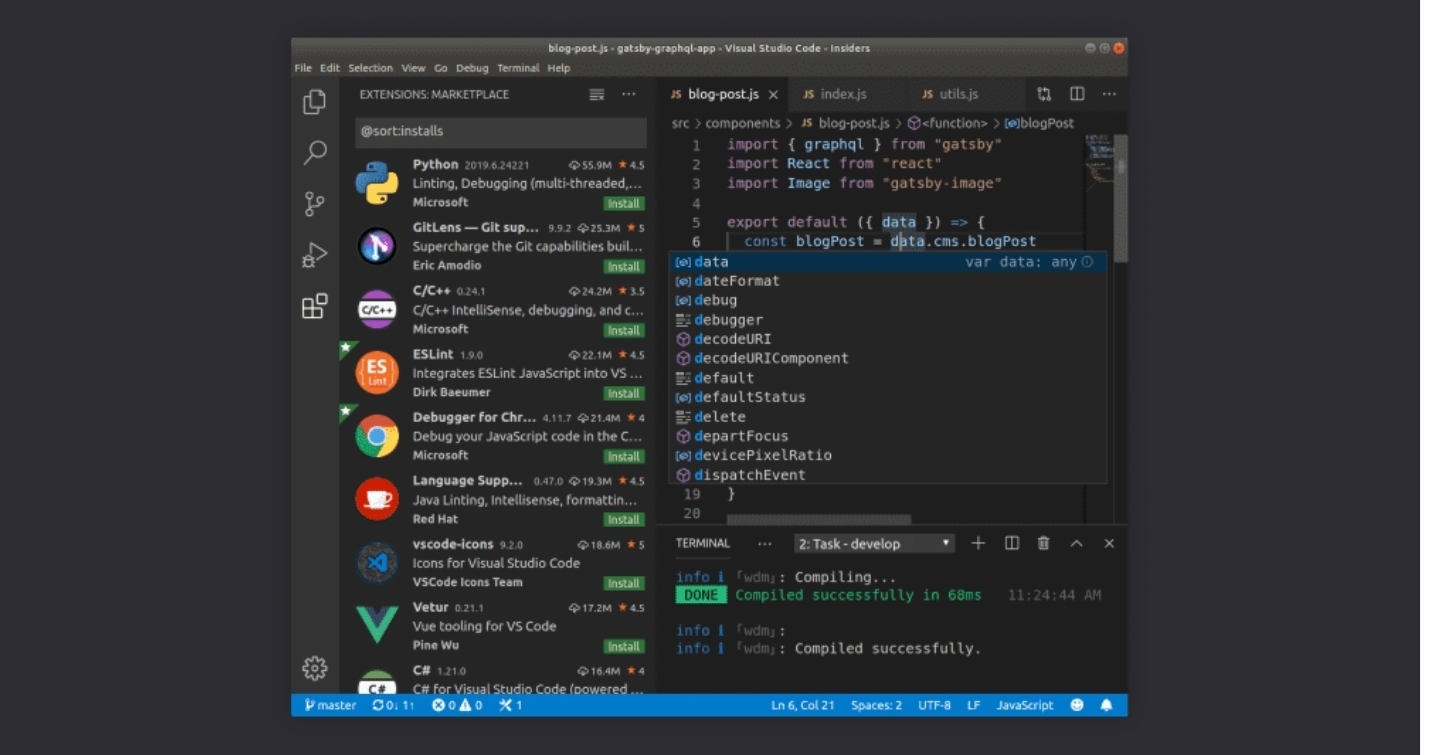Open terminal panel more options ellipsis
The image size is (1440, 755).
tap(765, 544)
